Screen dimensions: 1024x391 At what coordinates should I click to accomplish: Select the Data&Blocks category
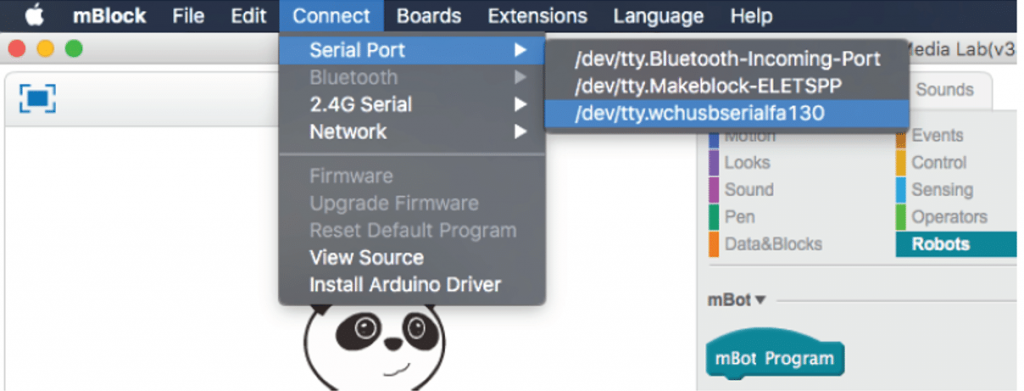pos(773,244)
